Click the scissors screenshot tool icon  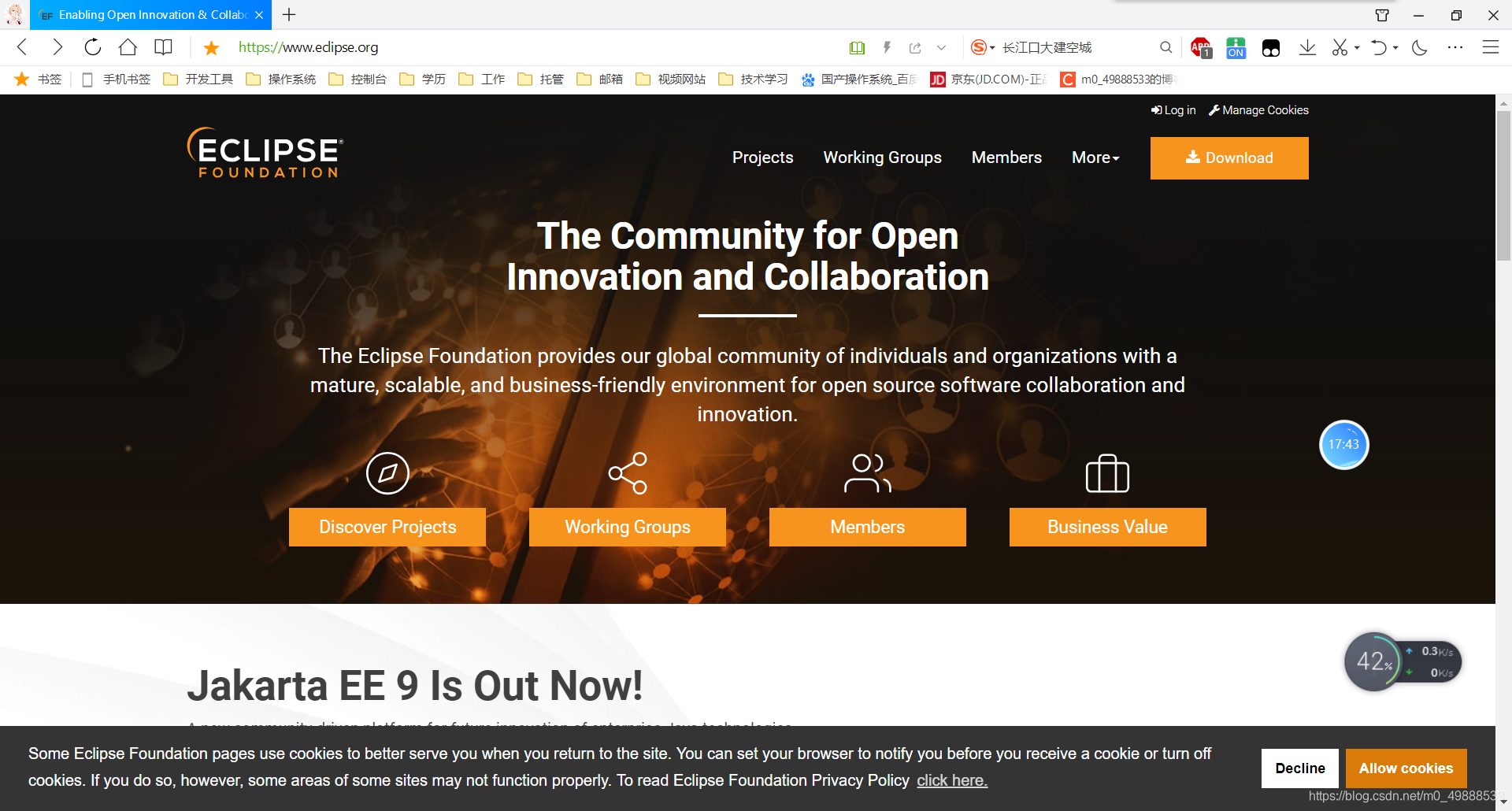pyautogui.click(x=1340, y=48)
